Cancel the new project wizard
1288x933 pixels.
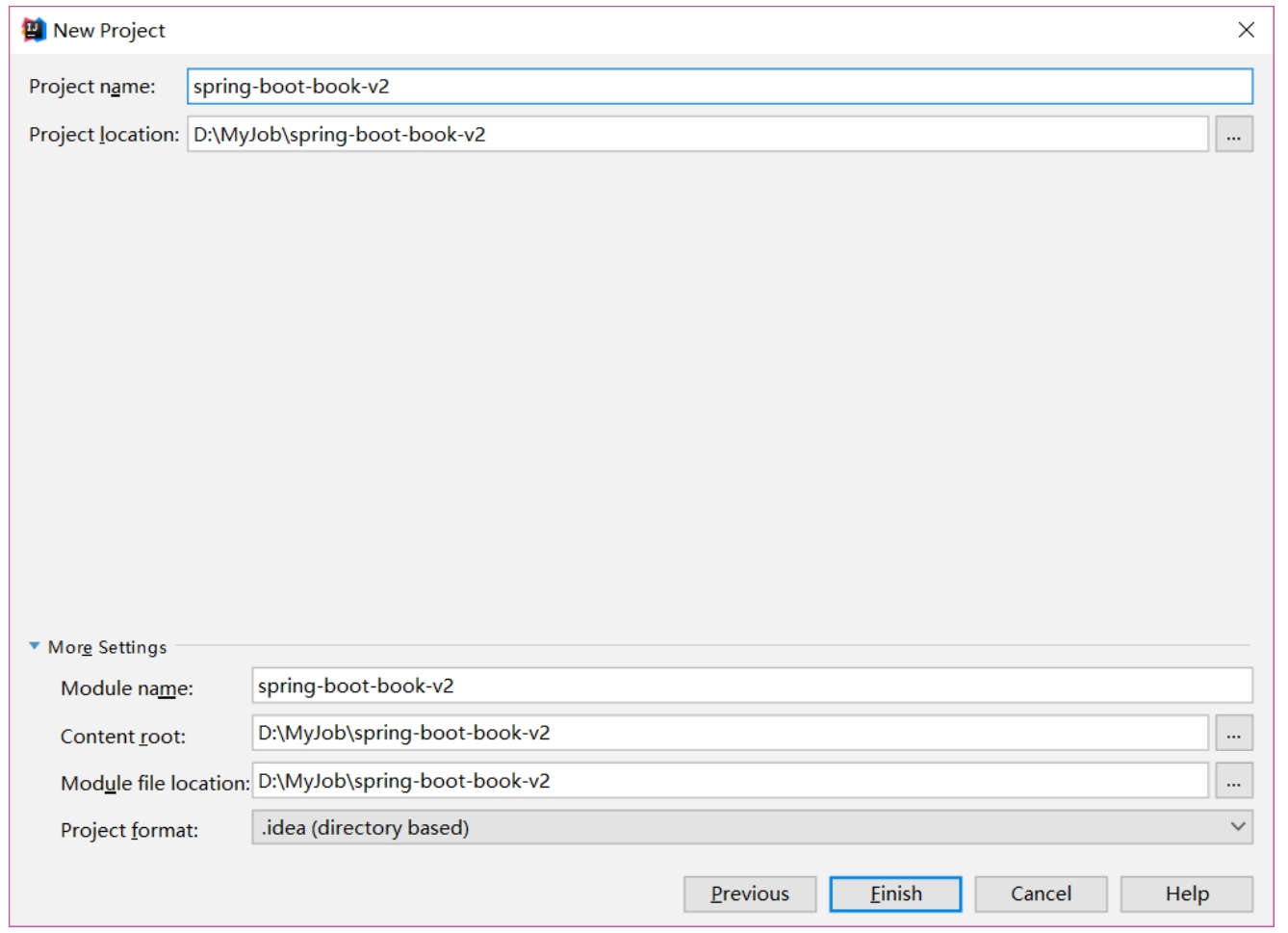click(x=1041, y=894)
